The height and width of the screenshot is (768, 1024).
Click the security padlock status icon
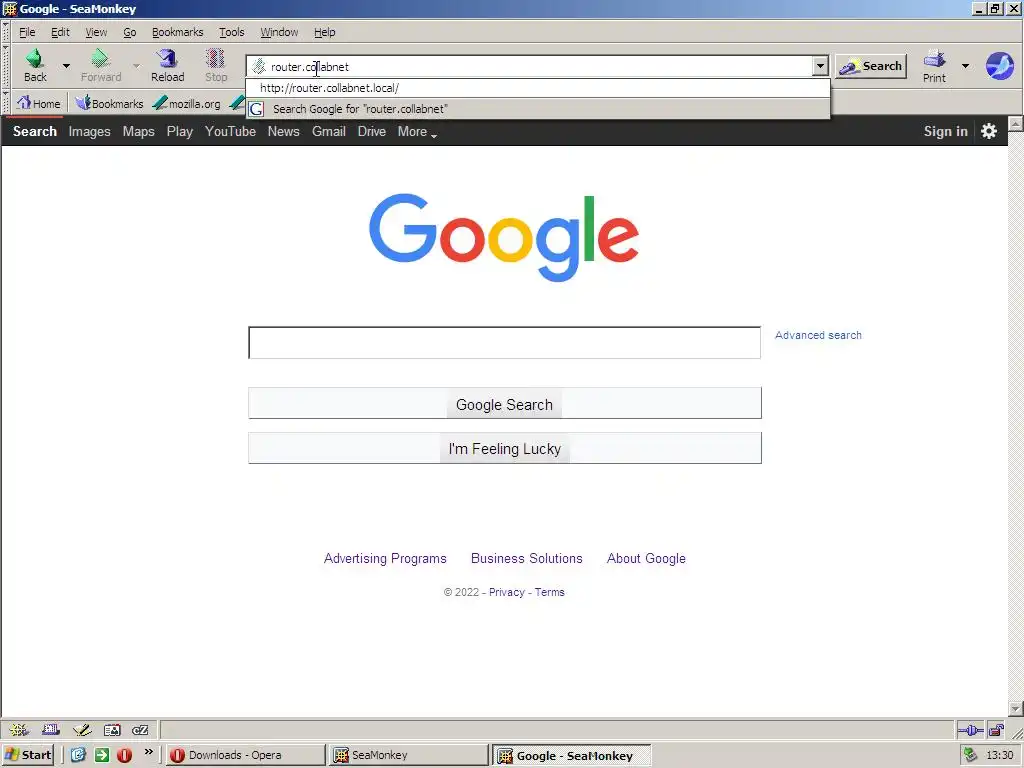tap(996, 730)
